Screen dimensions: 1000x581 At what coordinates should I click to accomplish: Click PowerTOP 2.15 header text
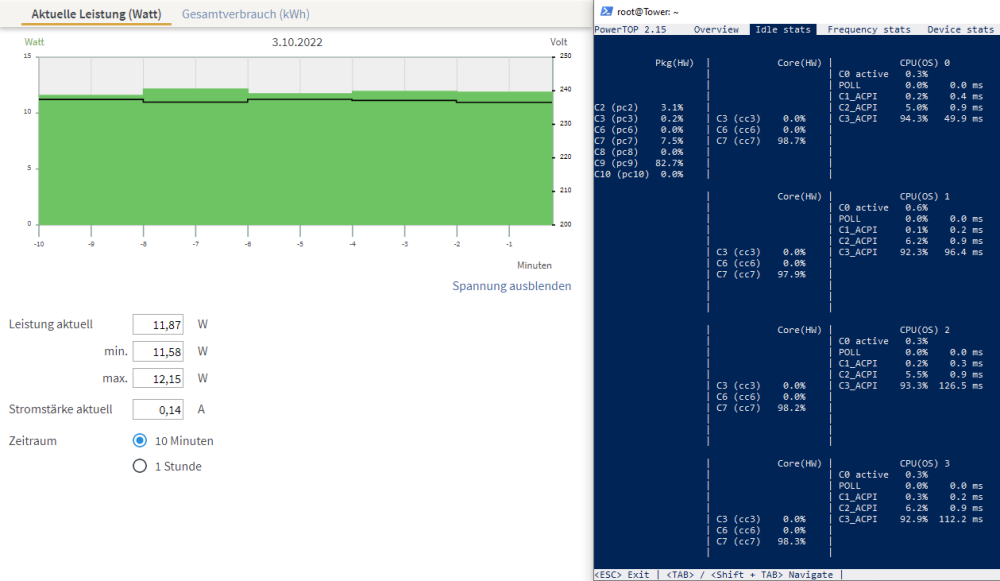pos(630,29)
